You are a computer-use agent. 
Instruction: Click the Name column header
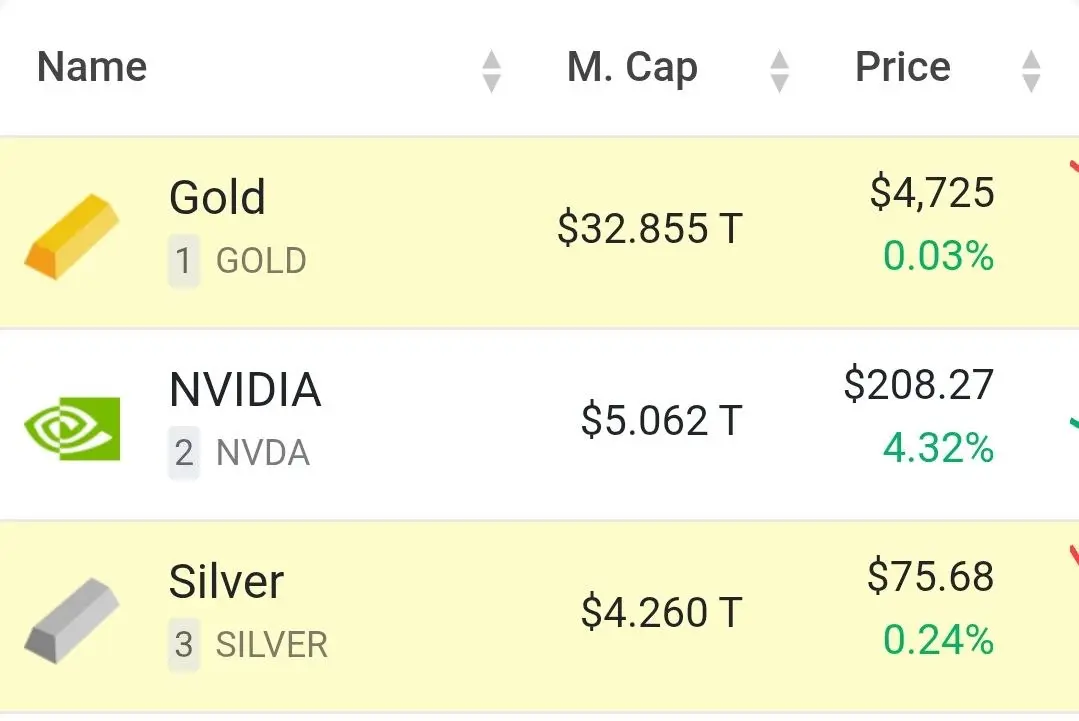click(x=92, y=68)
